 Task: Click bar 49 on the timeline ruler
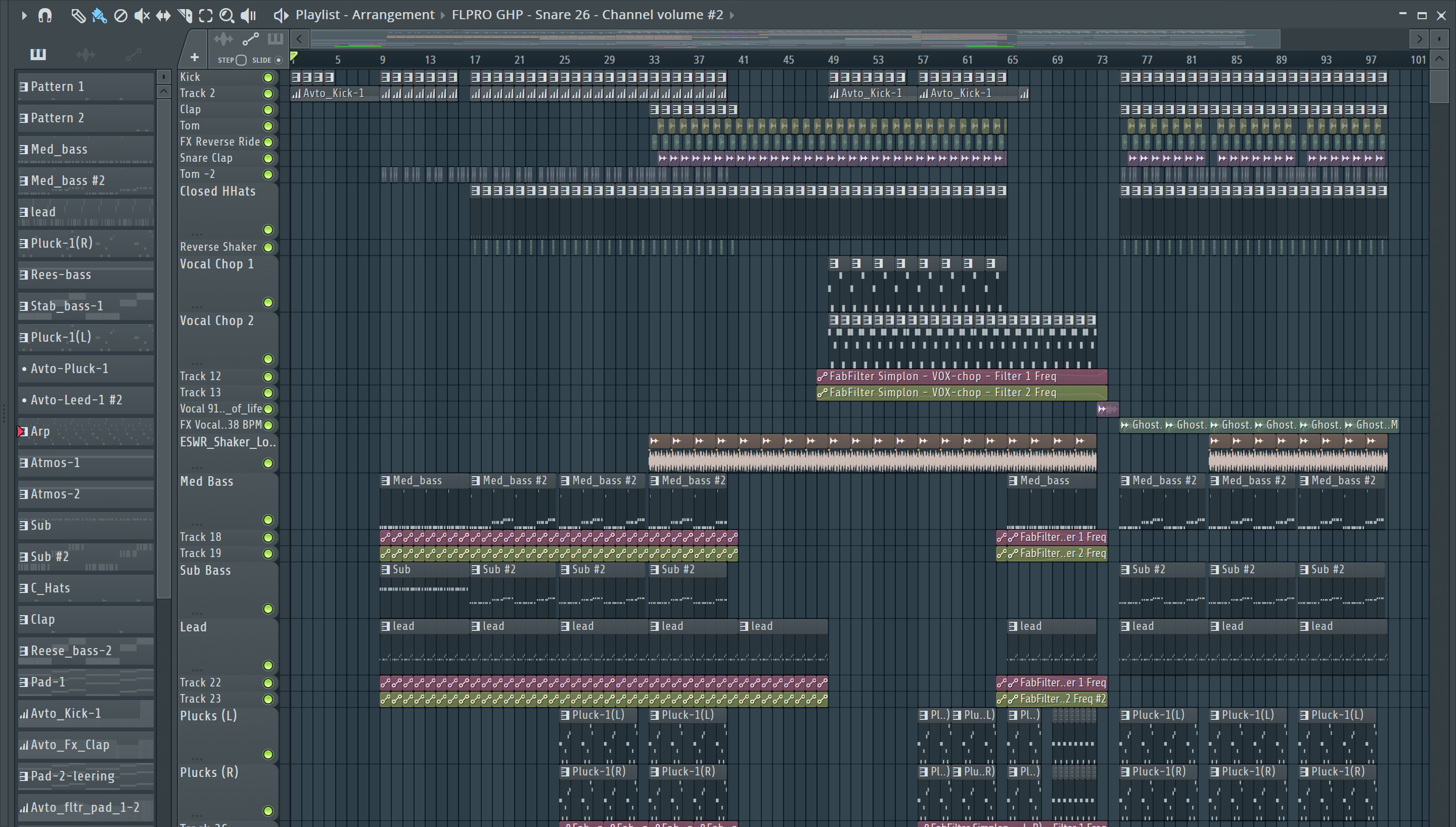(833, 60)
